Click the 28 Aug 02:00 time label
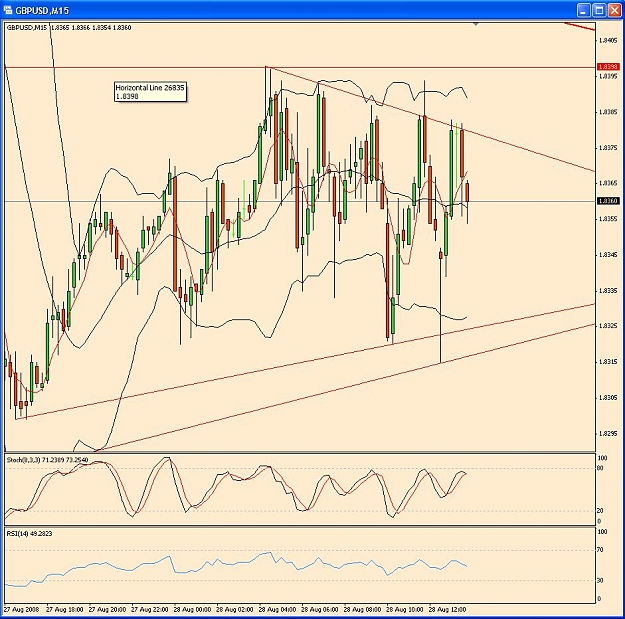 [x=235, y=609]
